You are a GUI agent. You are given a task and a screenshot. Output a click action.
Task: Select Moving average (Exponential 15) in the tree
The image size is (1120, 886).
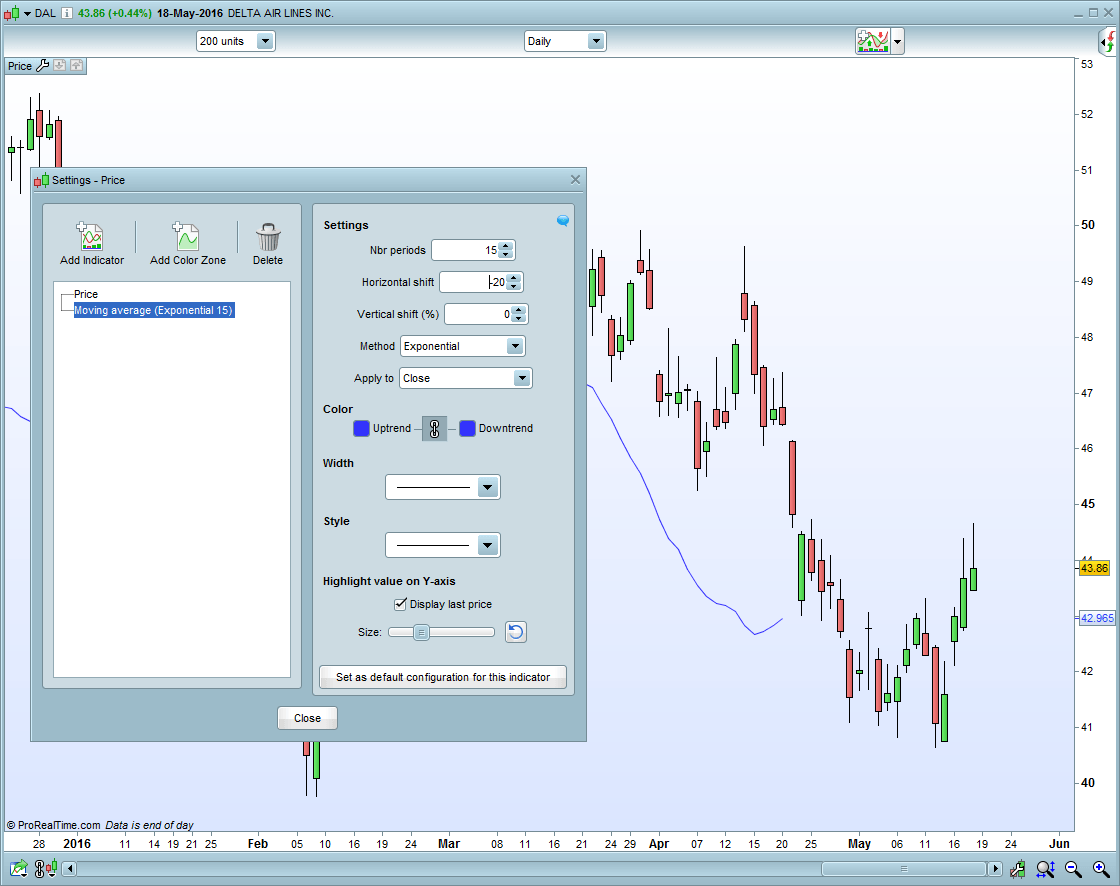point(154,310)
